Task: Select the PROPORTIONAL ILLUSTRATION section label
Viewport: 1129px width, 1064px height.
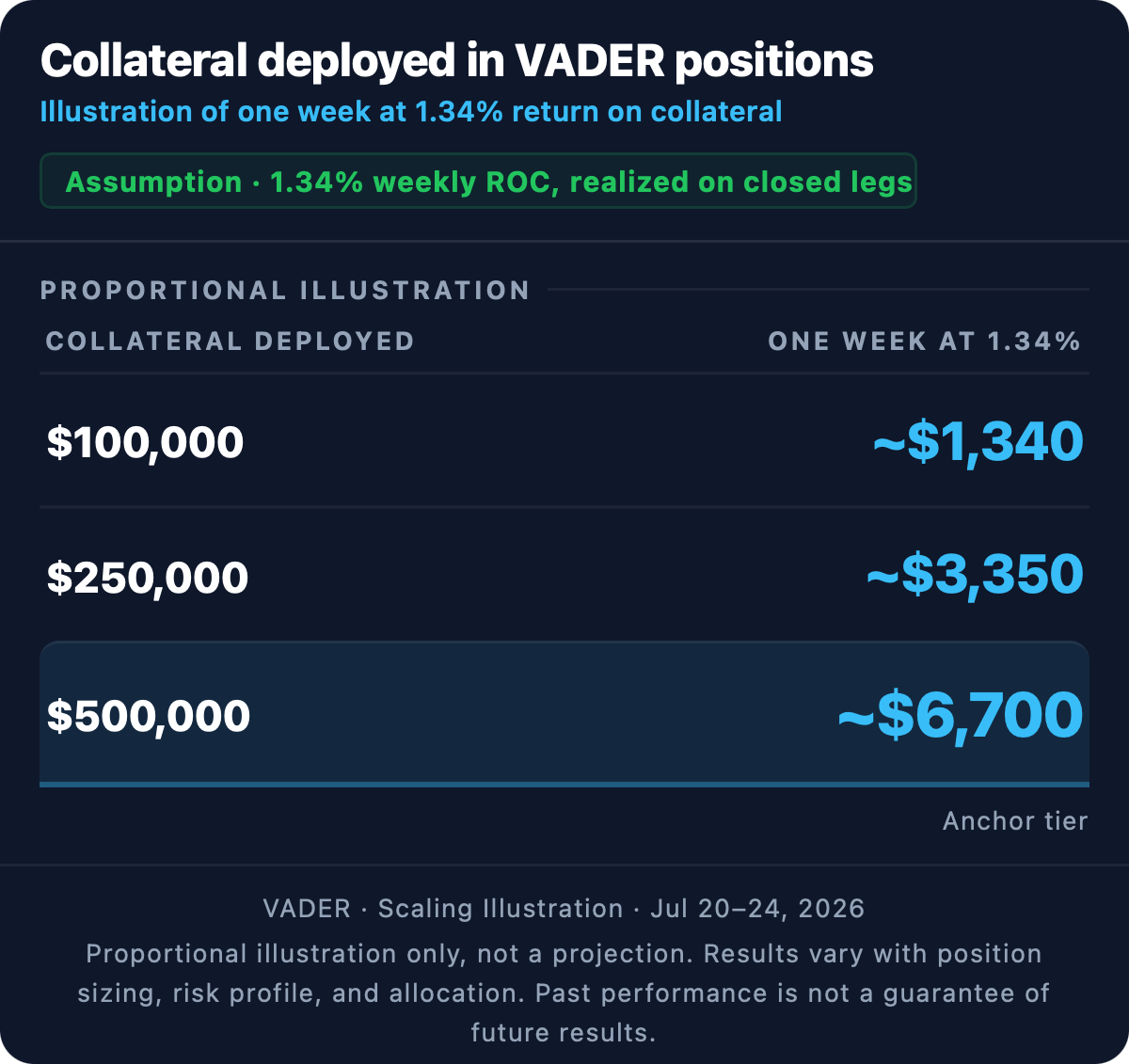Action: coord(285,290)
